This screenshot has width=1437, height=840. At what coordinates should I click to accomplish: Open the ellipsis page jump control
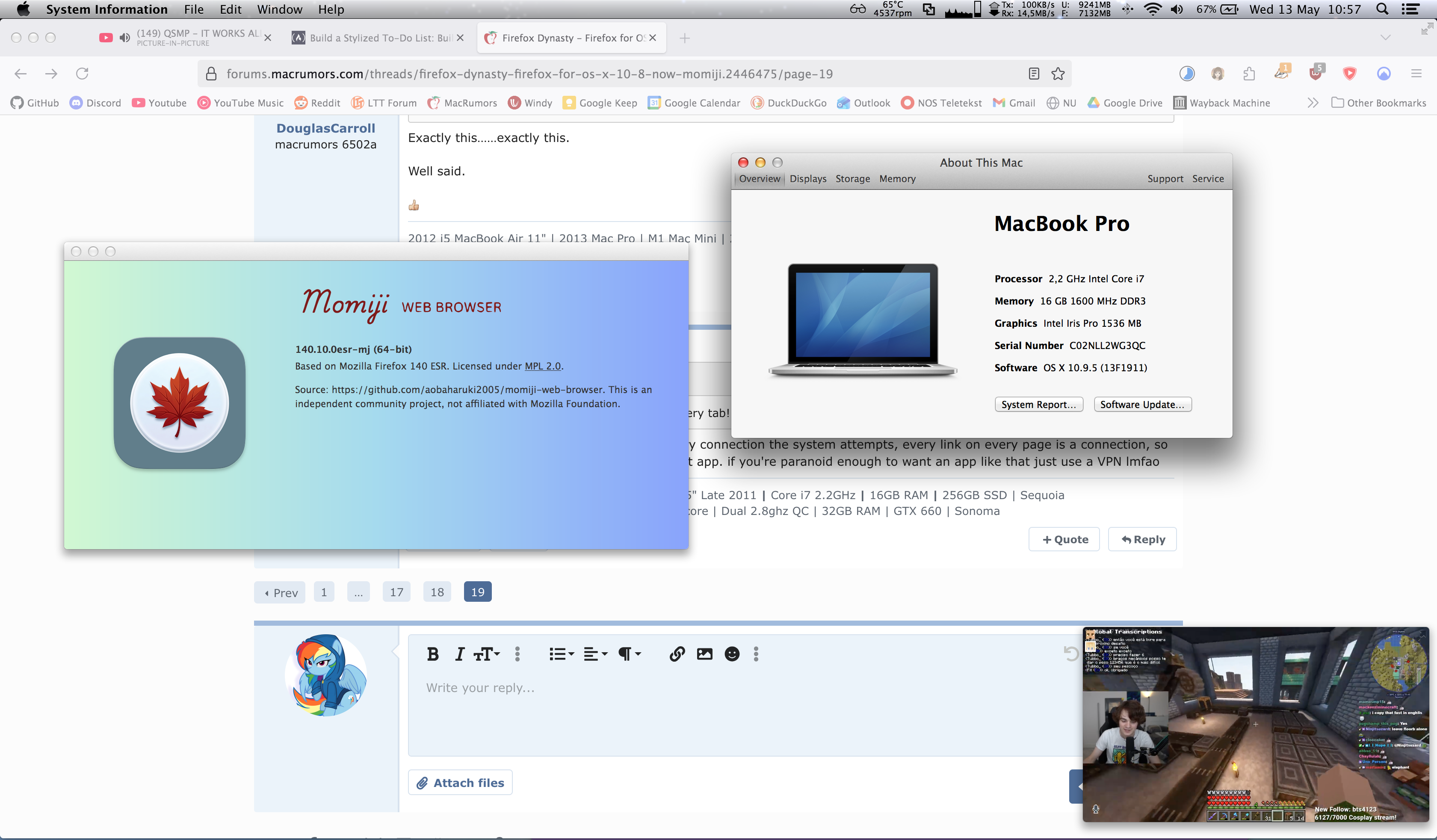[x=358, y=592]
